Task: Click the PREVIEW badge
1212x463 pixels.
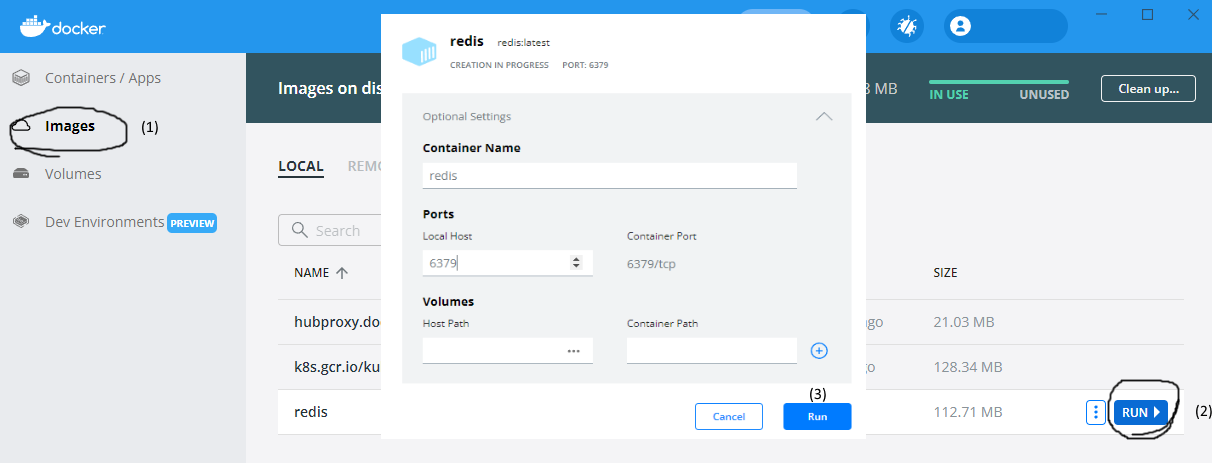Action: click(192, 223)
